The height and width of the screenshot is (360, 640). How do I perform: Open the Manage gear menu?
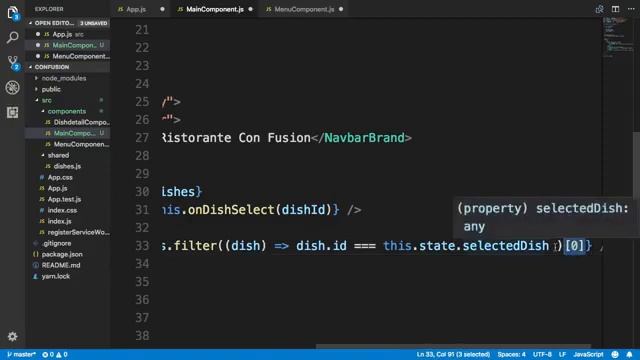coord(13,336)
